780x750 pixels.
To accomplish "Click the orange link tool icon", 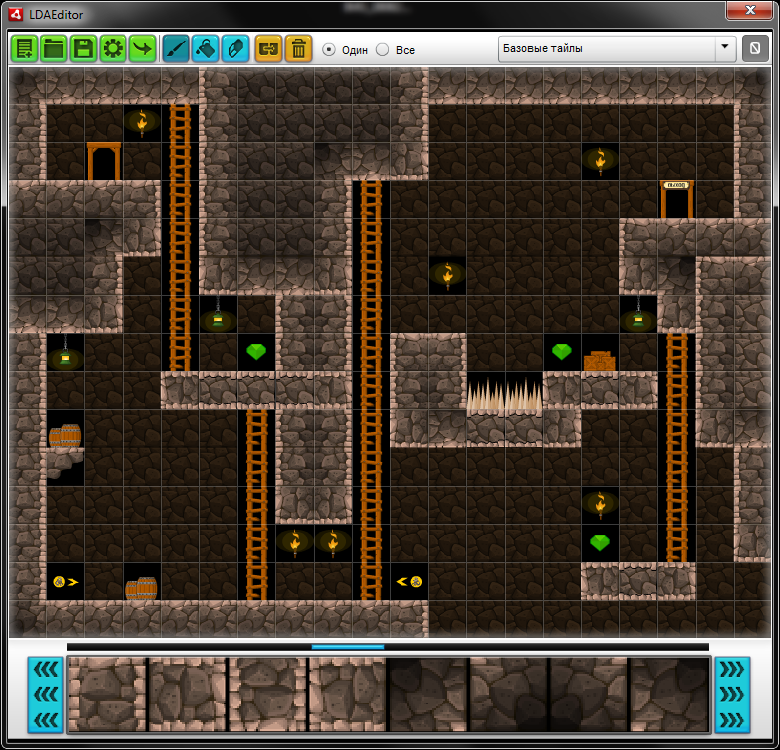I will [x=268, y=48].
